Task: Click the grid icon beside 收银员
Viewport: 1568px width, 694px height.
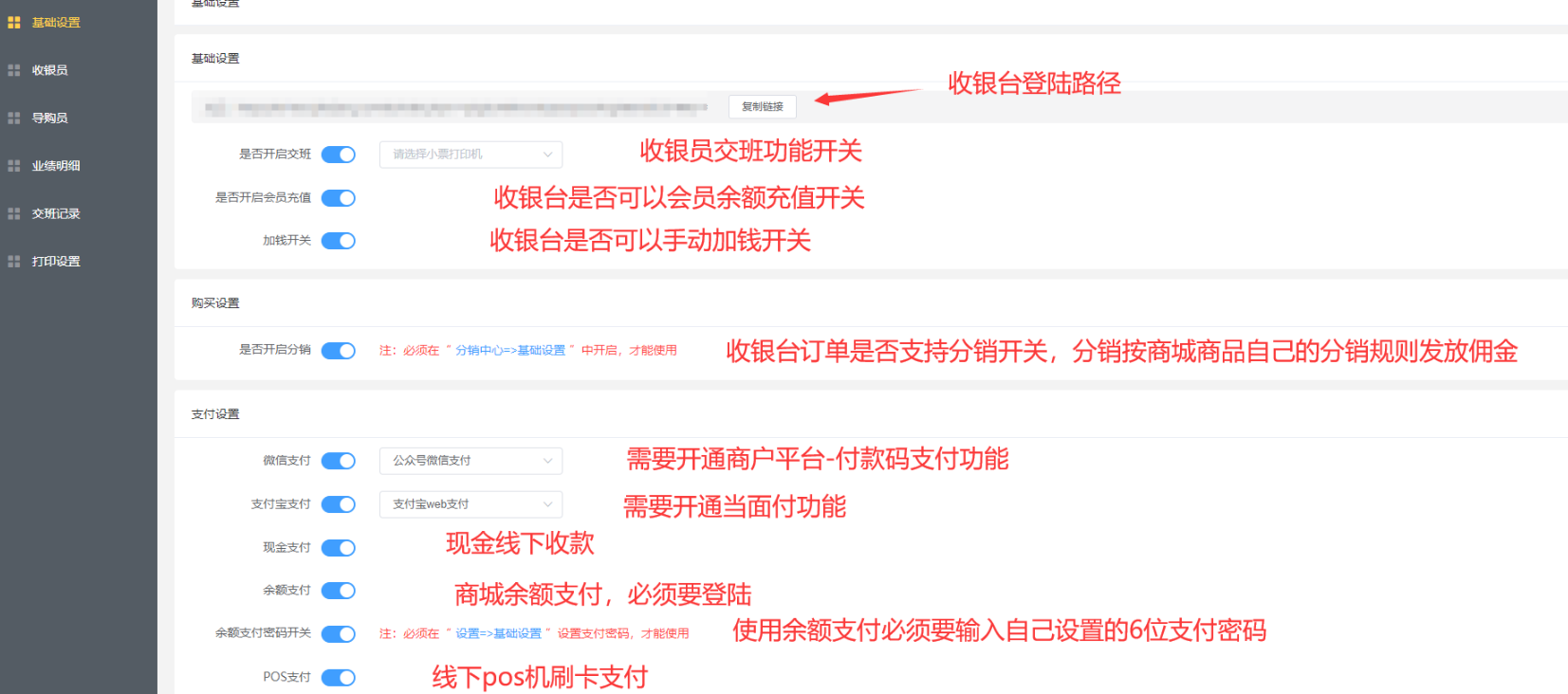Action: pos(14,70)
